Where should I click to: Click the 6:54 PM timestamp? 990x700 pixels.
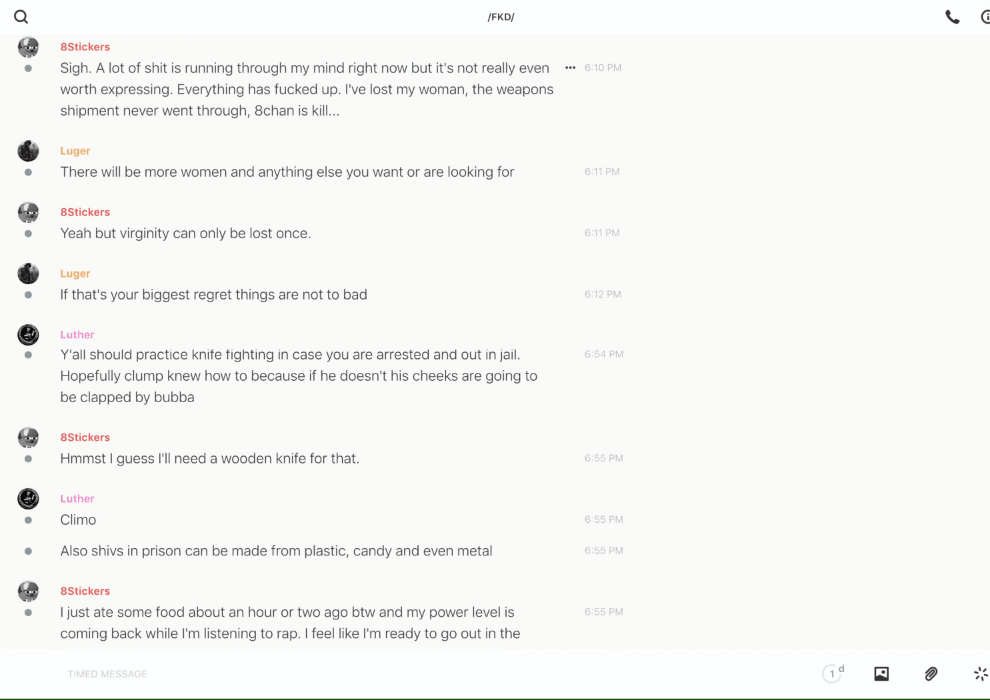[603, 354]
